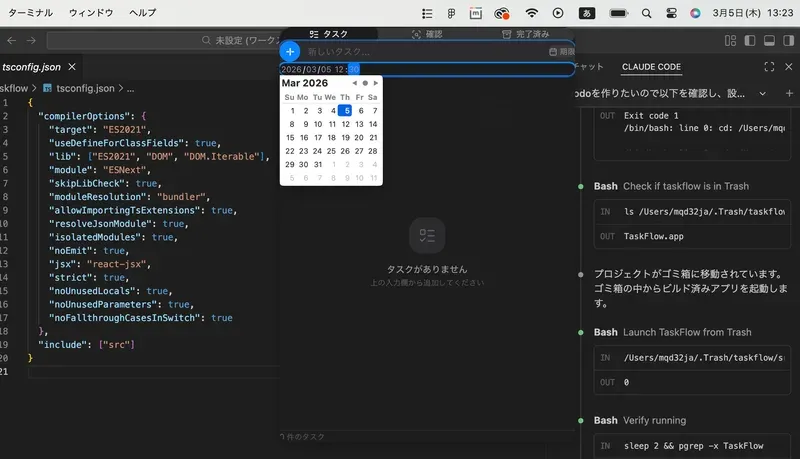The height and width of the screenshot is (459, 800).
Task: Open the ターミナル menu
Action: tap(30, 13)
